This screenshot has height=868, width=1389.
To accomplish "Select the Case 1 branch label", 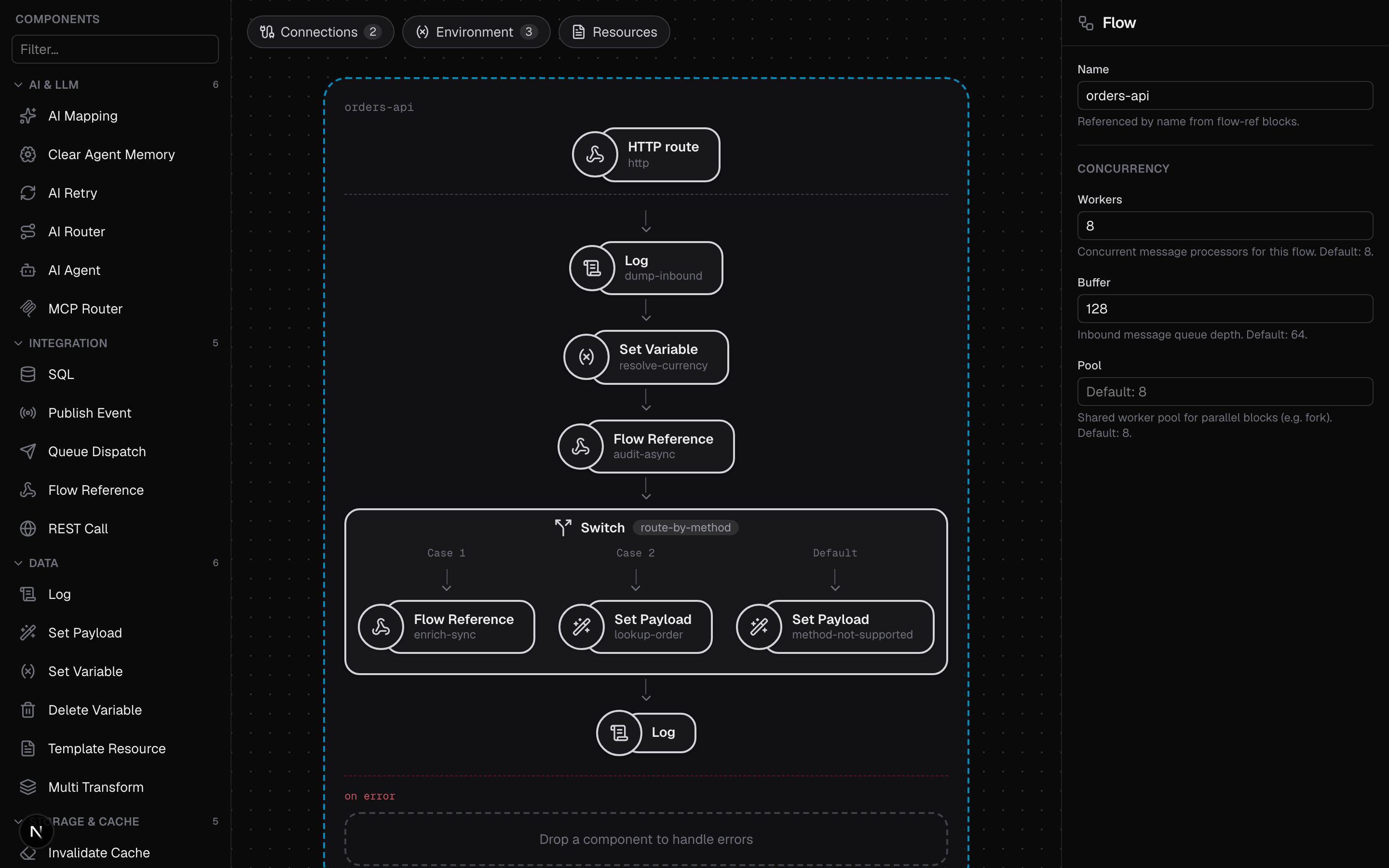I will click(x=446, y=553).
